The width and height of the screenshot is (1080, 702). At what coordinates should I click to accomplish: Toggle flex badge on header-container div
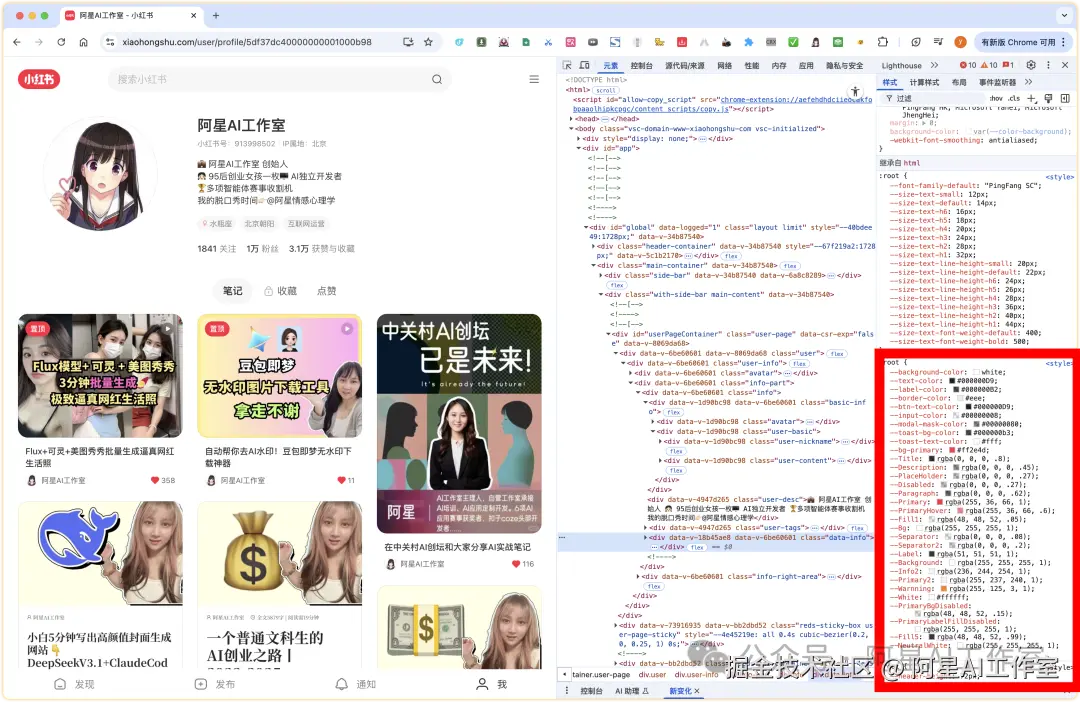[731, 256]
